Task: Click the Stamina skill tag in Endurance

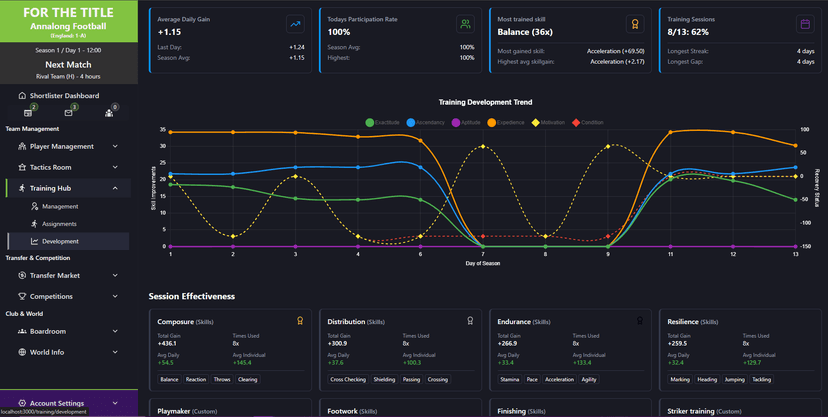Action: (509, 380)
